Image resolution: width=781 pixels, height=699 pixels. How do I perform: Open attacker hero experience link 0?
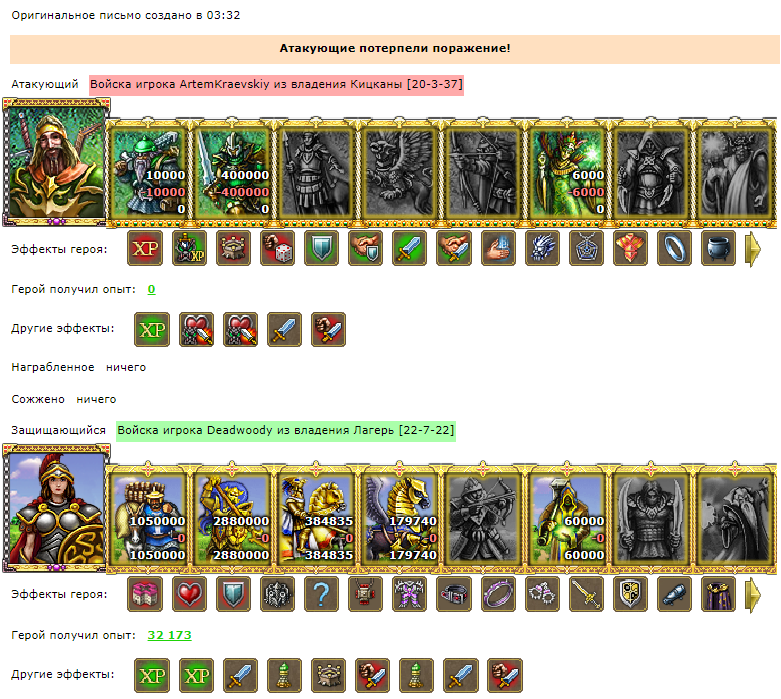tap(151, 289)
